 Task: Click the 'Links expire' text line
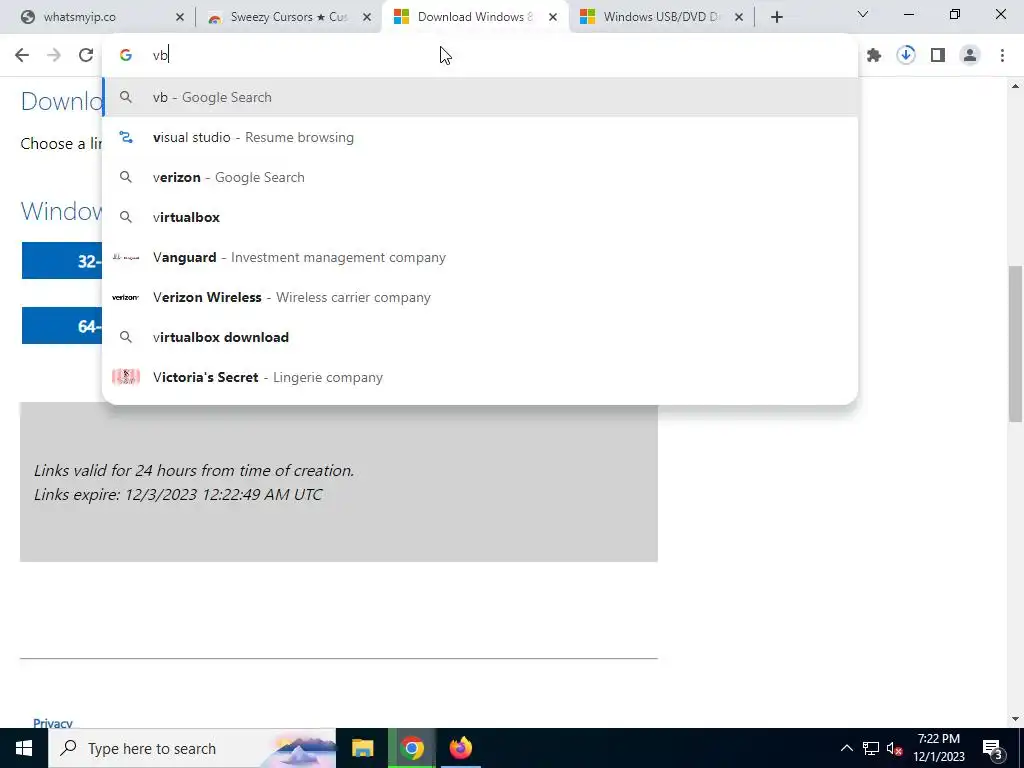[178, 494]
